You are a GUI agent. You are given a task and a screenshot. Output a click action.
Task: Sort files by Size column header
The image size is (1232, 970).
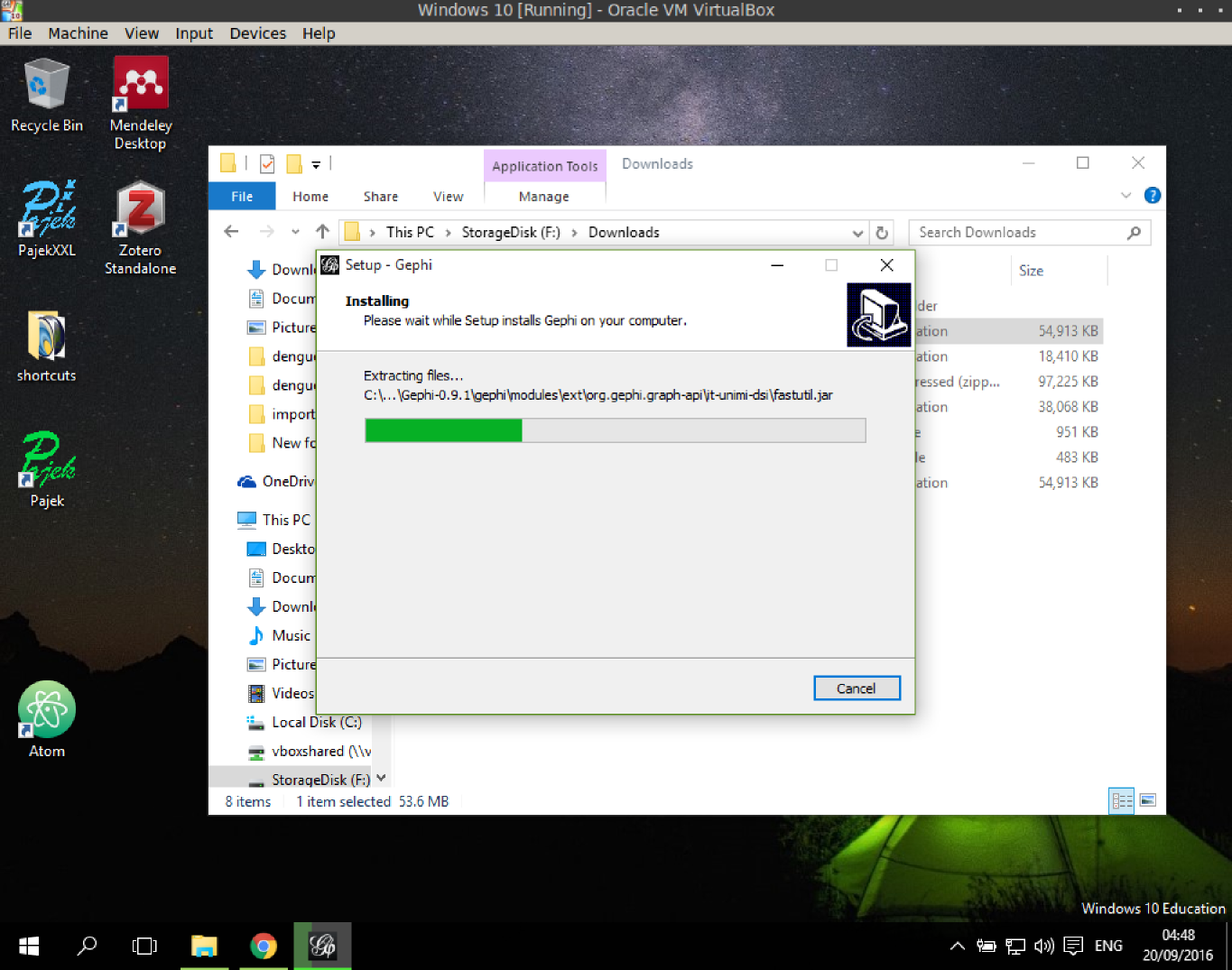tap(1031, 271)
